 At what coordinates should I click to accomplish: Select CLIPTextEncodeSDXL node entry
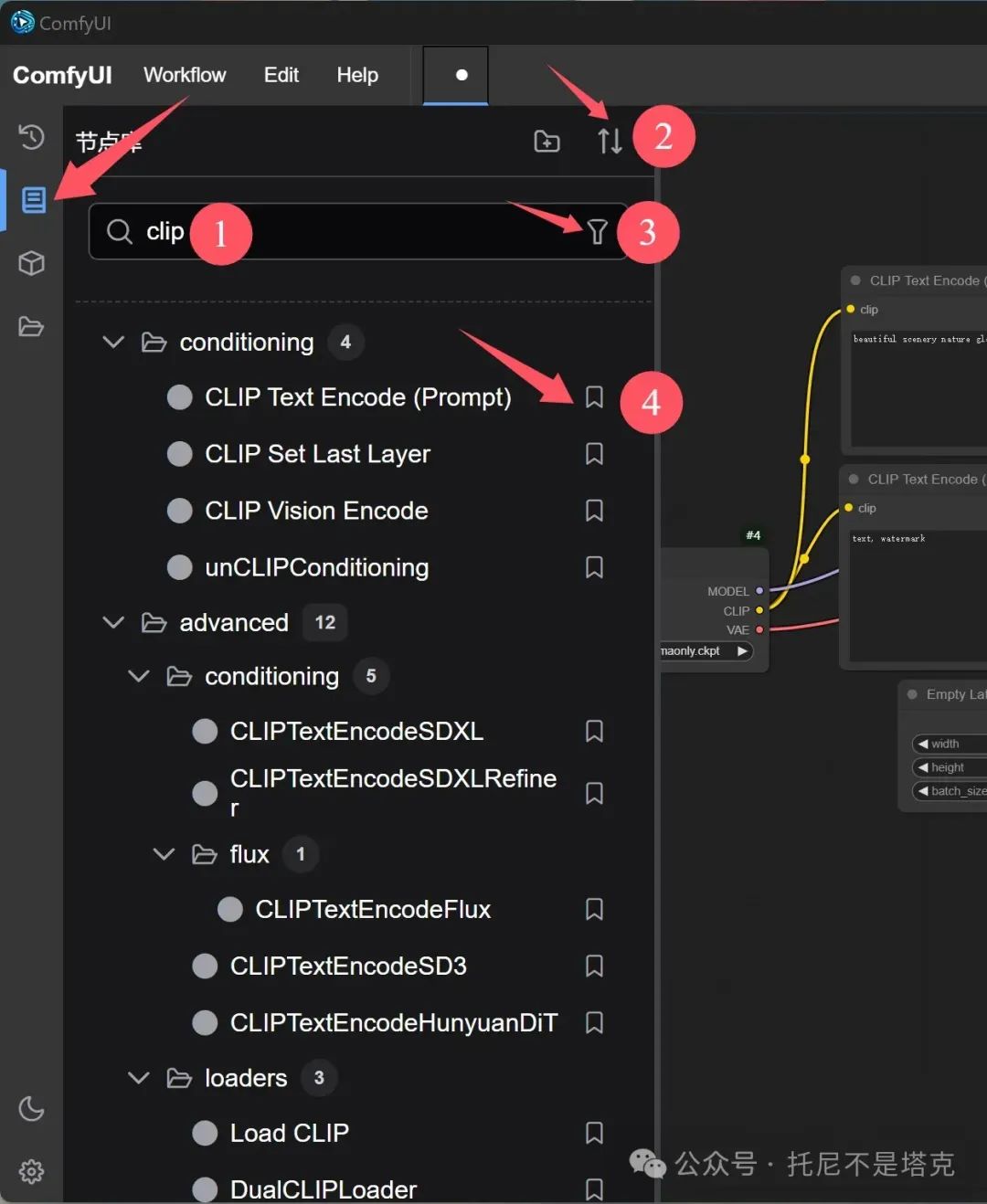[356, 731]
